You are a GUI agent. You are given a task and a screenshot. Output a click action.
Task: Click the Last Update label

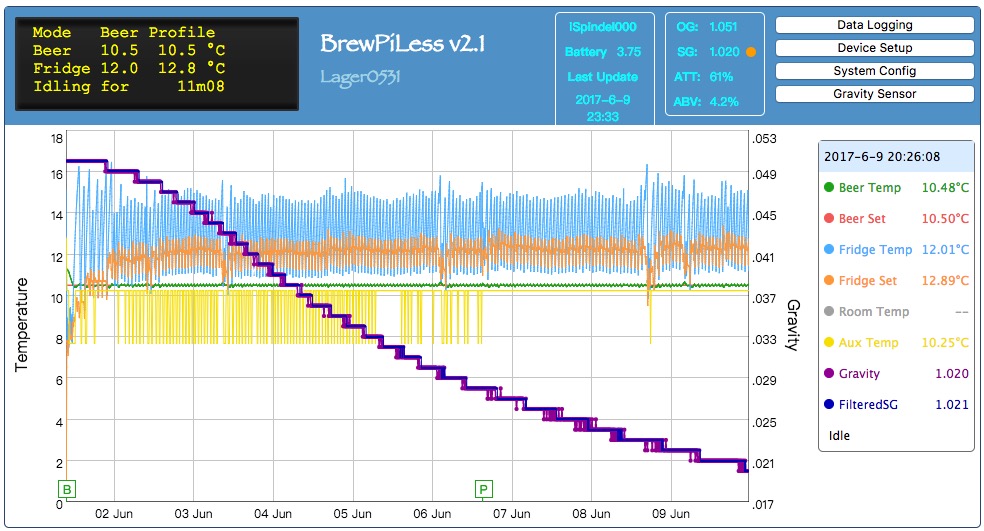[x=602, y=77]
